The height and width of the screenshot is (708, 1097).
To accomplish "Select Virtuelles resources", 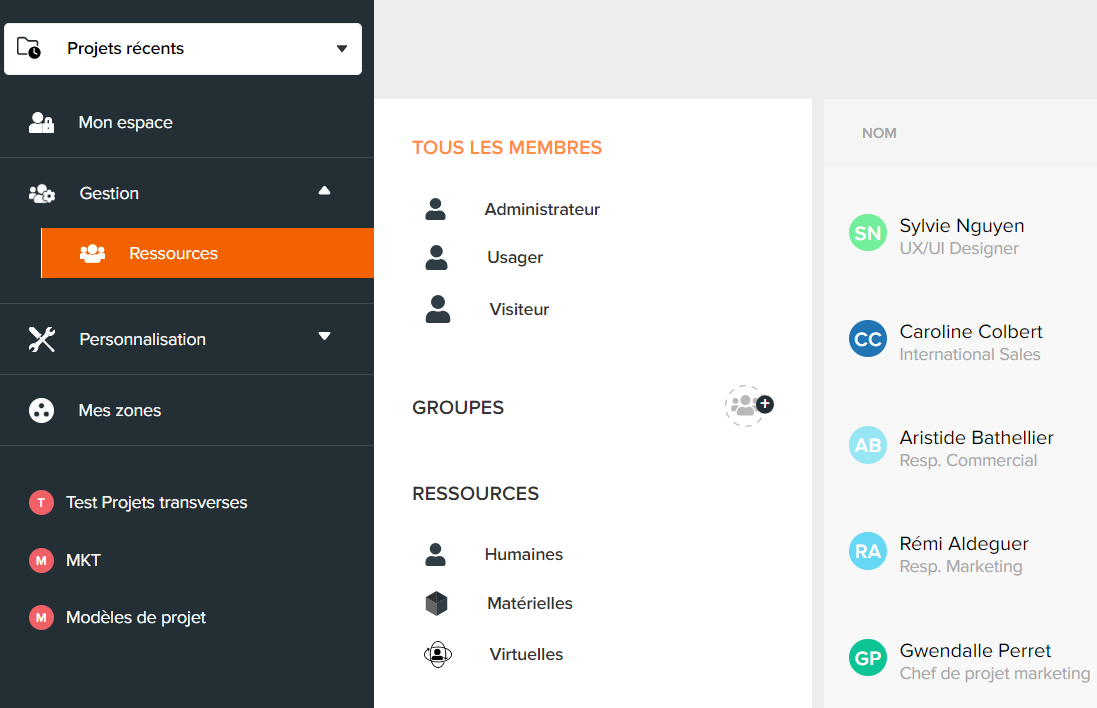I will [x=526, y=654].
